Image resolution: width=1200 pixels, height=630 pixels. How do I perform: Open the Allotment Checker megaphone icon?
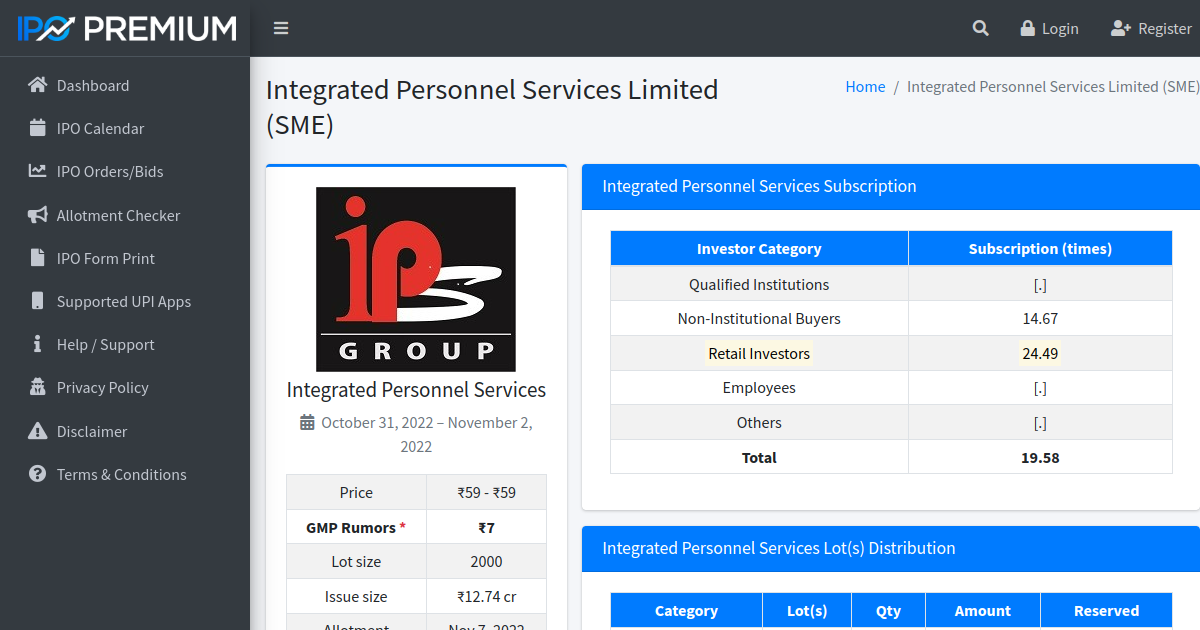tap(35, 215)
